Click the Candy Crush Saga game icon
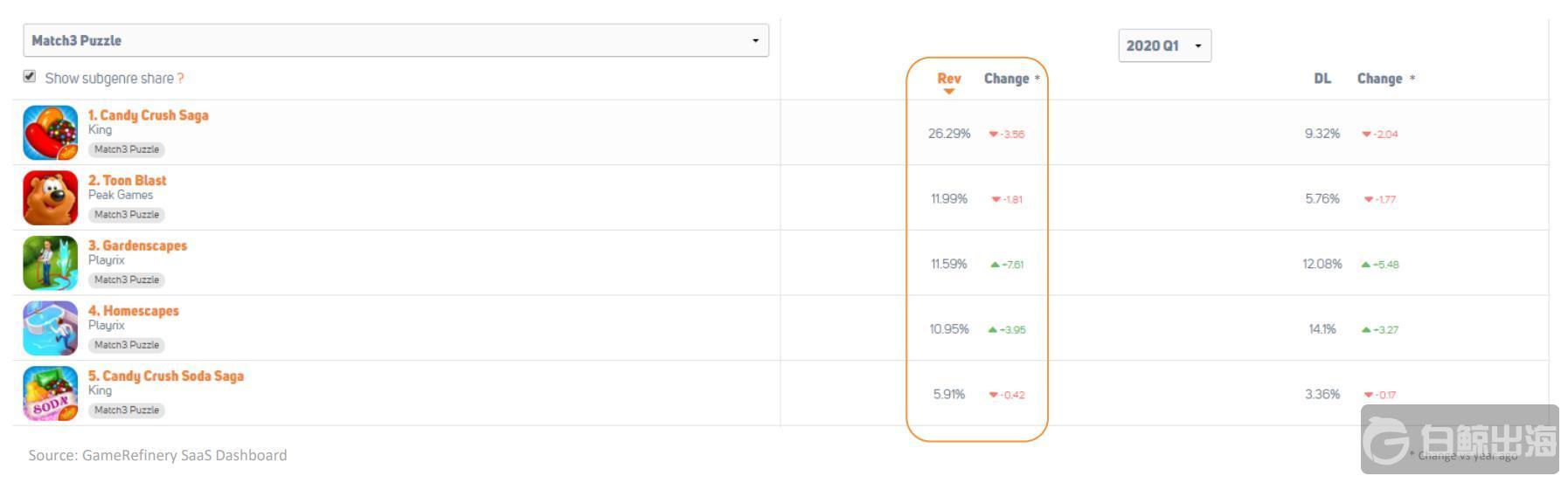The height and width of the screenshot is (483, 1568). pyautogui.click(x=50, y=133)
